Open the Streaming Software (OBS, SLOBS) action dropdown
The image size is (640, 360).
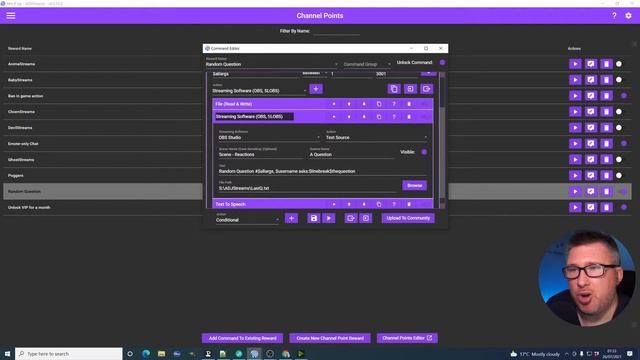[x=259, y=91]
